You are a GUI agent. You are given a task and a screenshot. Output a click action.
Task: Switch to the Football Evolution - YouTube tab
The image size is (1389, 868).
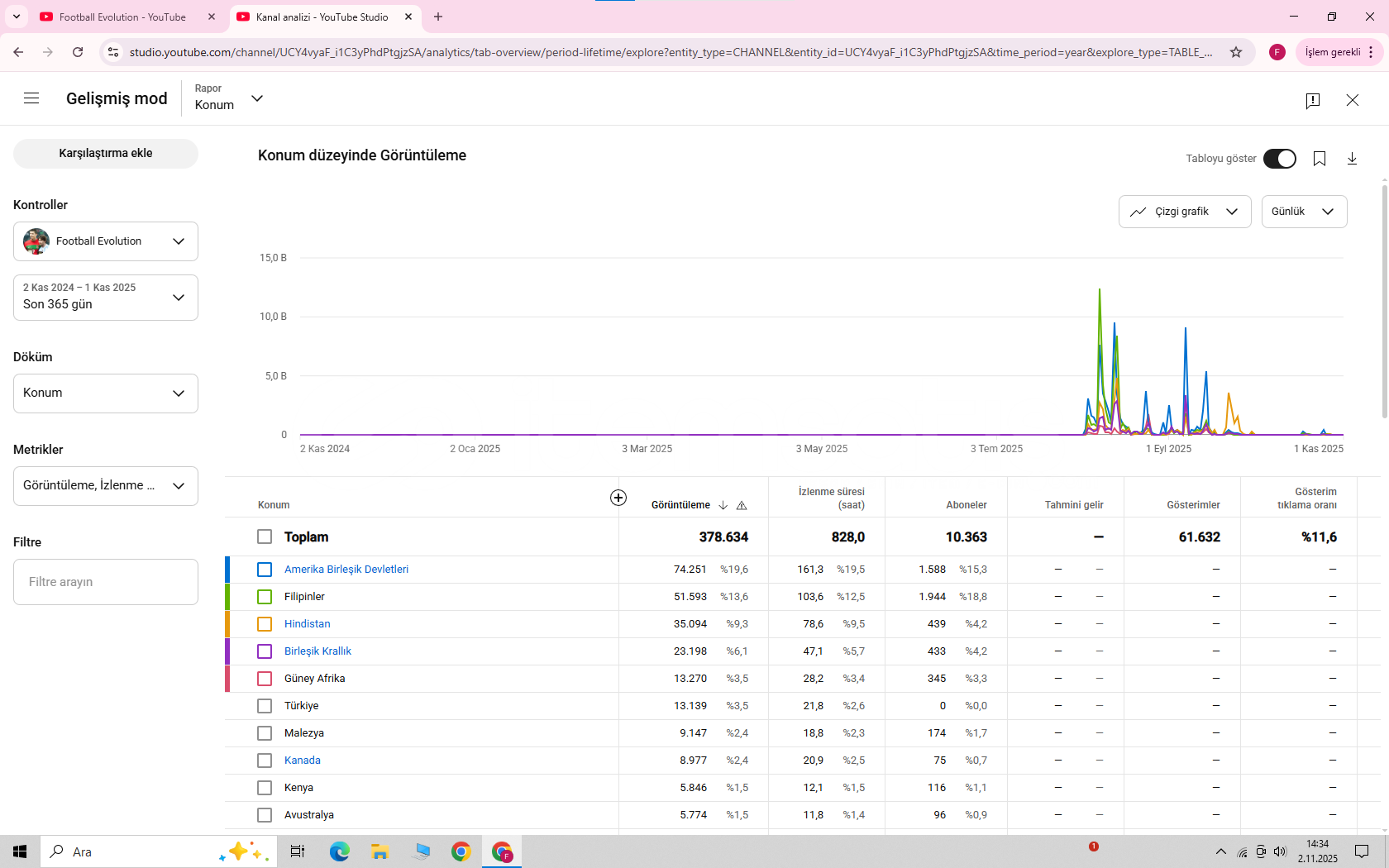tap(122, 17)
